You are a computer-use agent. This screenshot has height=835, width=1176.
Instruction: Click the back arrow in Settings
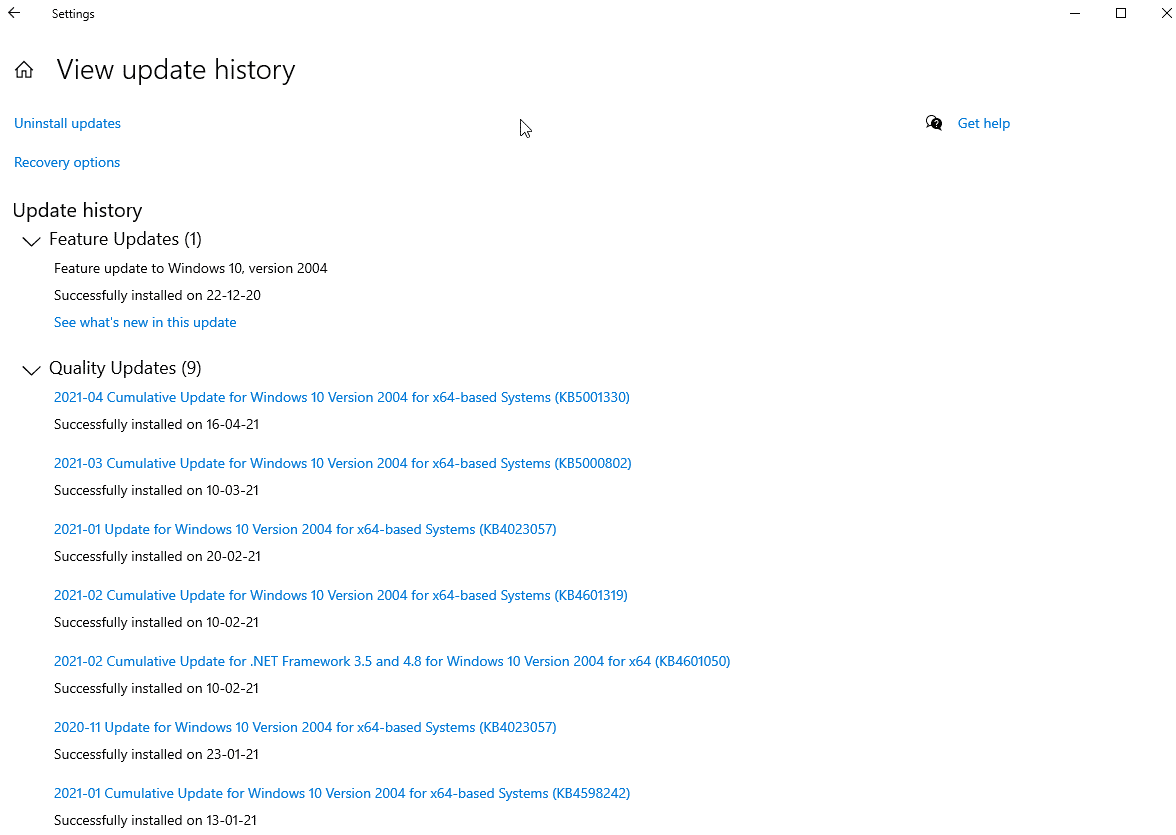point(14,13)
